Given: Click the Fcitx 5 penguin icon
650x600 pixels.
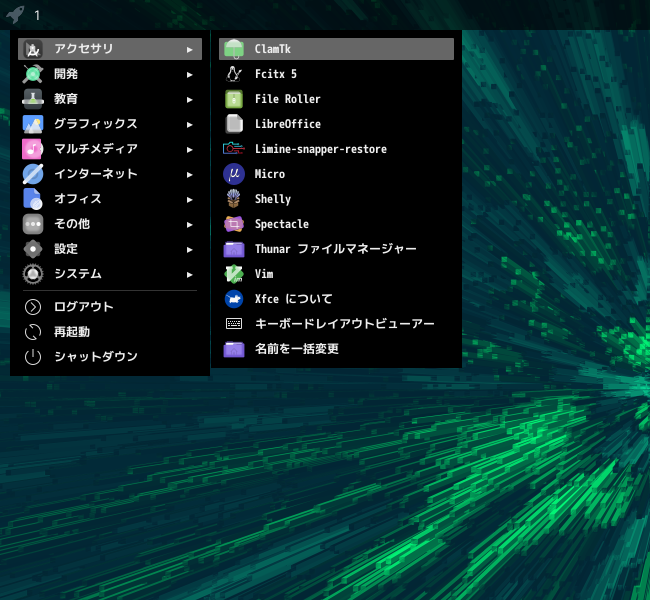Looking at the screenshot, I should [234, 74].
